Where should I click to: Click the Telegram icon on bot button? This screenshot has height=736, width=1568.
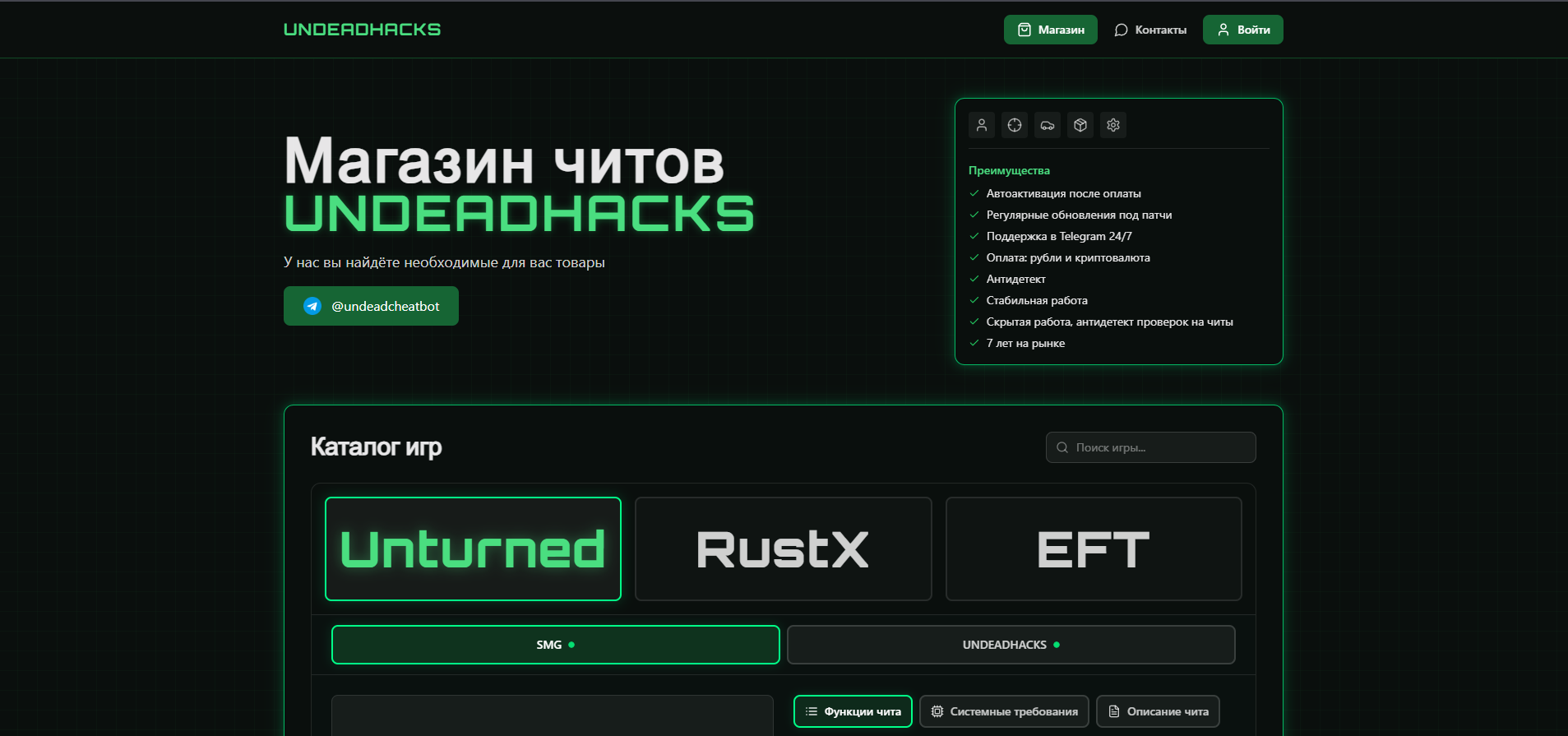312,306
